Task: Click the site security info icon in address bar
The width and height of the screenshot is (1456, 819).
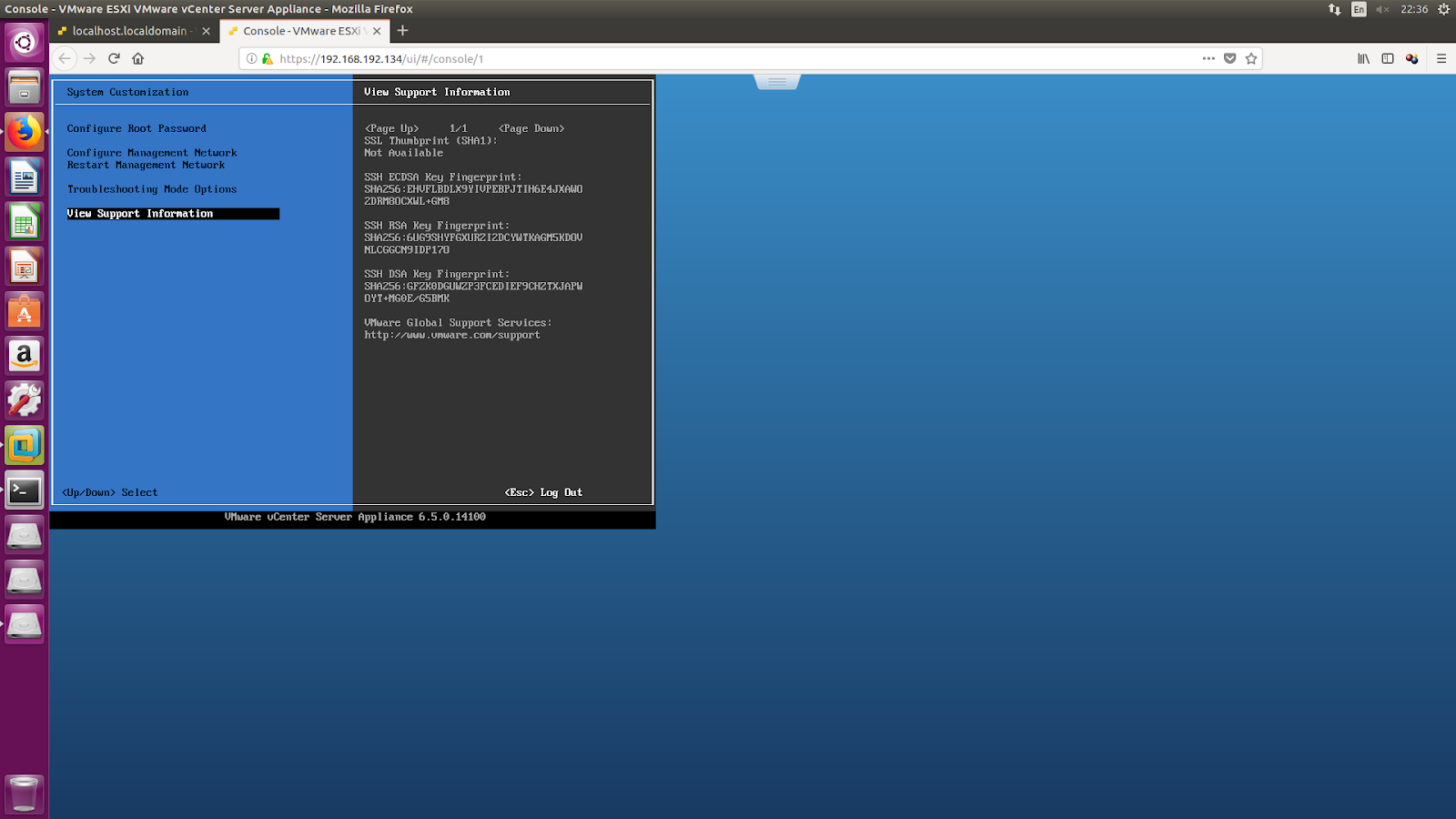Action: pyautogui.click(x=267, y=58)
